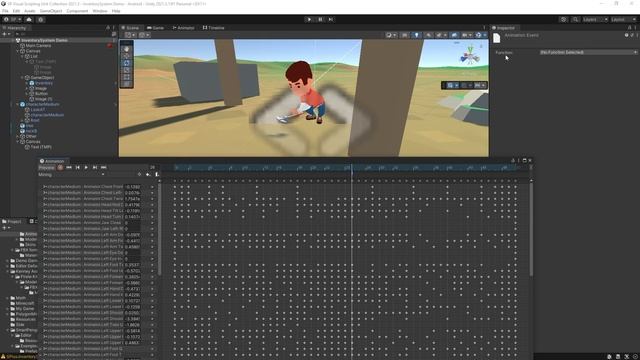Click the Pause button in the editor toolbar
Image resolution: width=640 pixels, height=360 pixels.
pos(320,19)
